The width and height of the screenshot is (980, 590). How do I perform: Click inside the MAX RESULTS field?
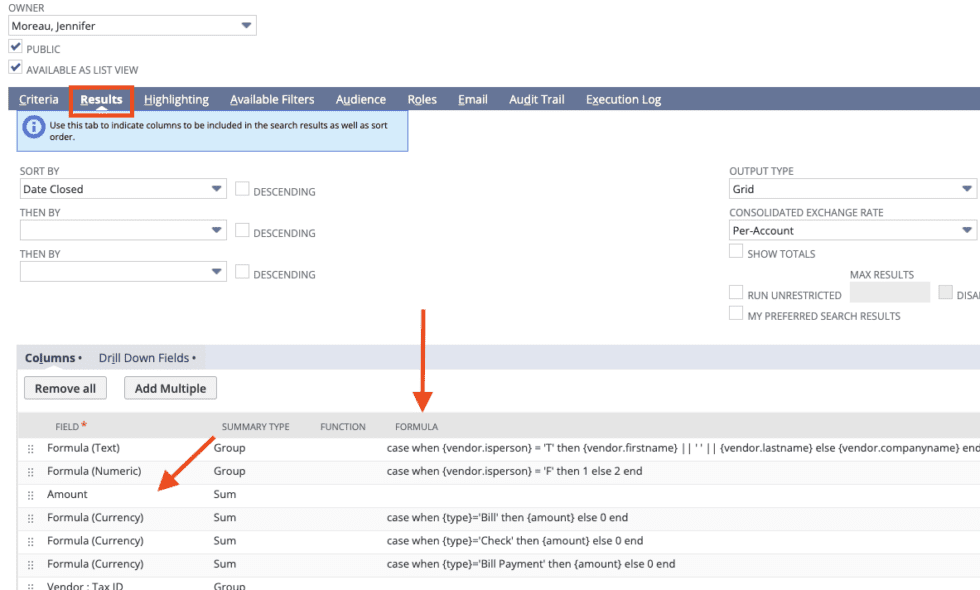pyautogui.click(x=889, y=291)
